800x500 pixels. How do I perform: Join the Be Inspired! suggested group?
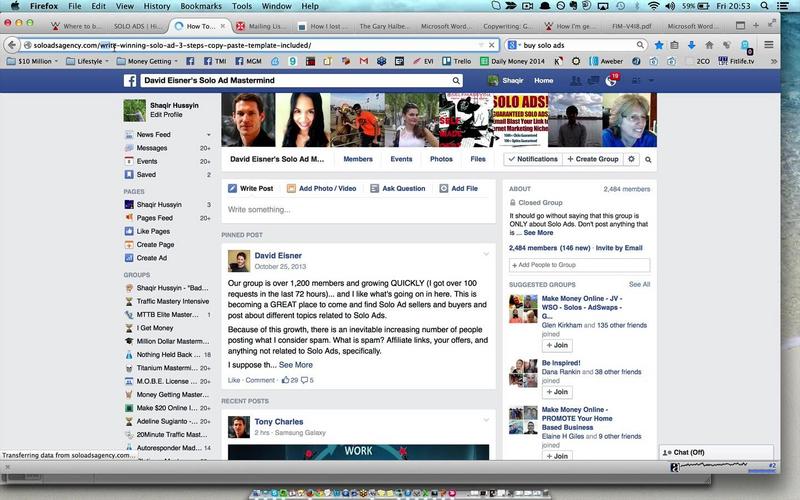(x=557, y=392)
